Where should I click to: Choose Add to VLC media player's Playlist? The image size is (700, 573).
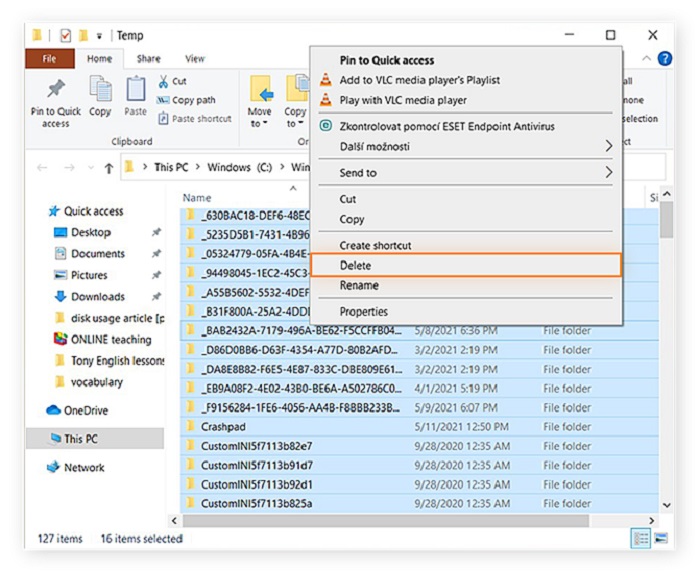coord(466,80)
